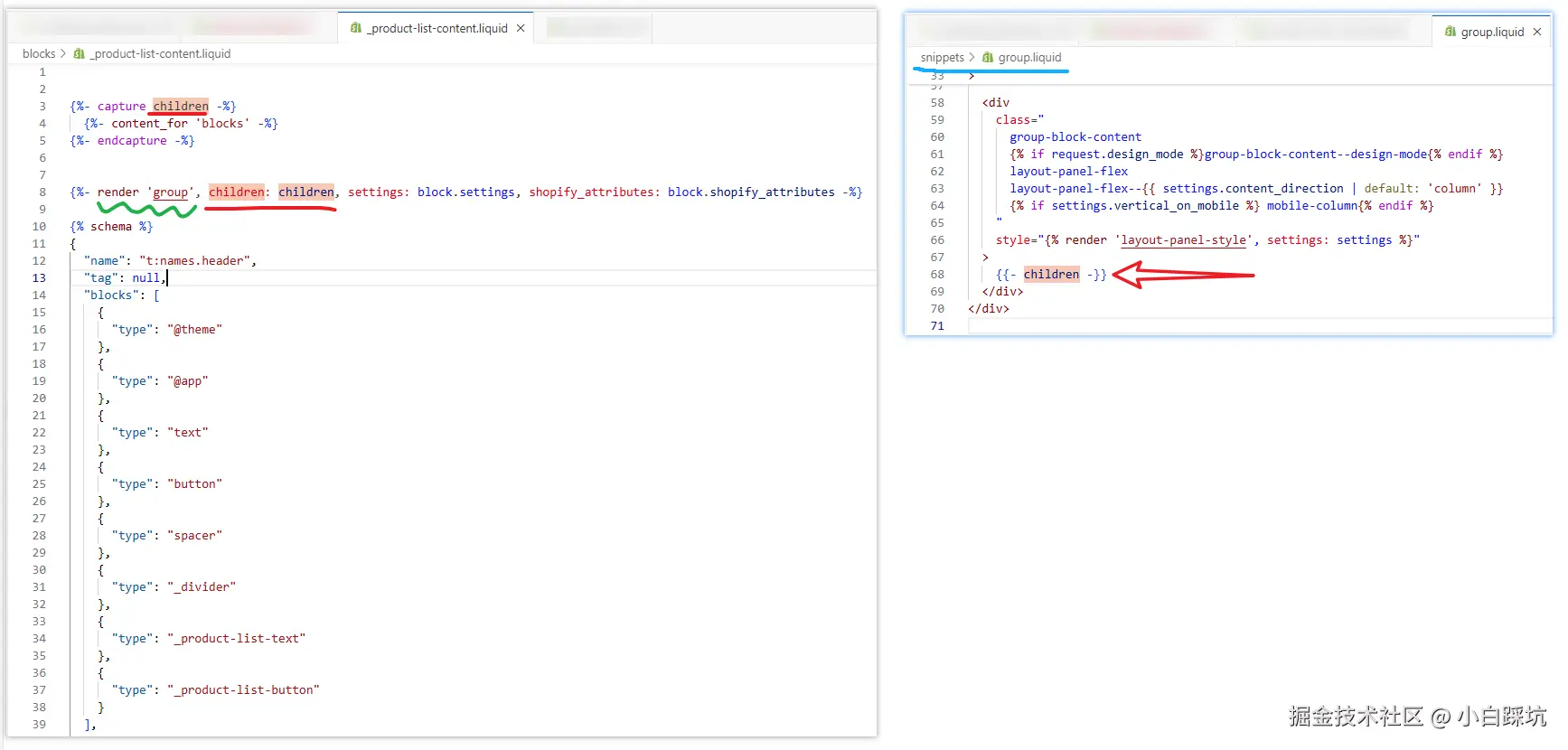Click the "blocks" key on line 14
The image size is (1568, 750).
coord(111,295)
